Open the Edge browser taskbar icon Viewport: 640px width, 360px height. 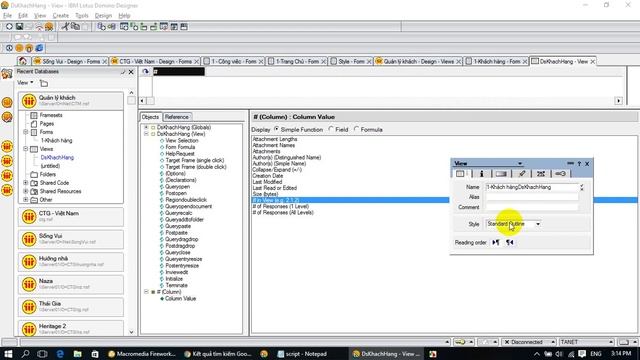[x=60, y=354]
